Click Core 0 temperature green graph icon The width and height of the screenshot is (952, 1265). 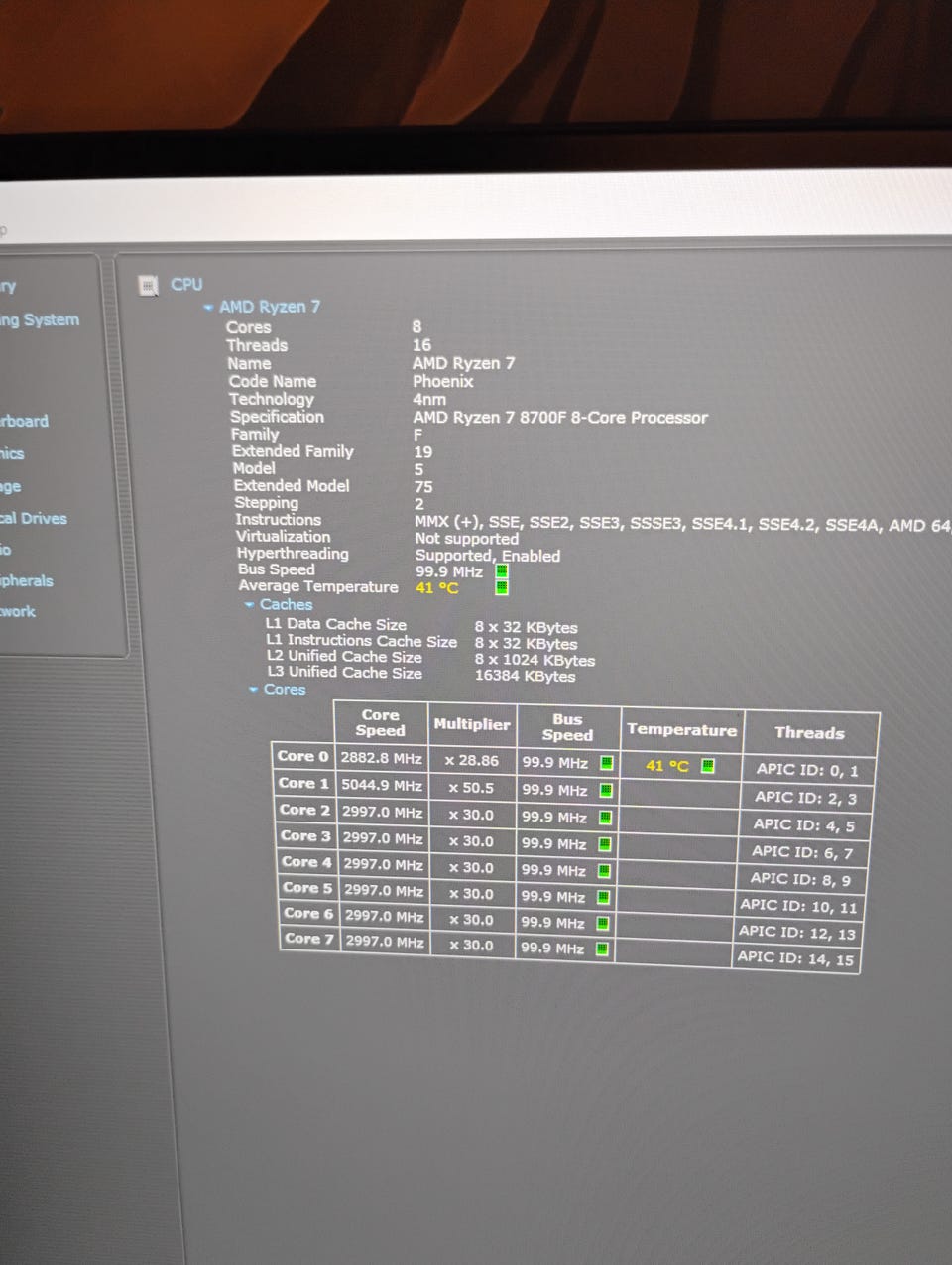pyautogui.click(x=707, y=765)
